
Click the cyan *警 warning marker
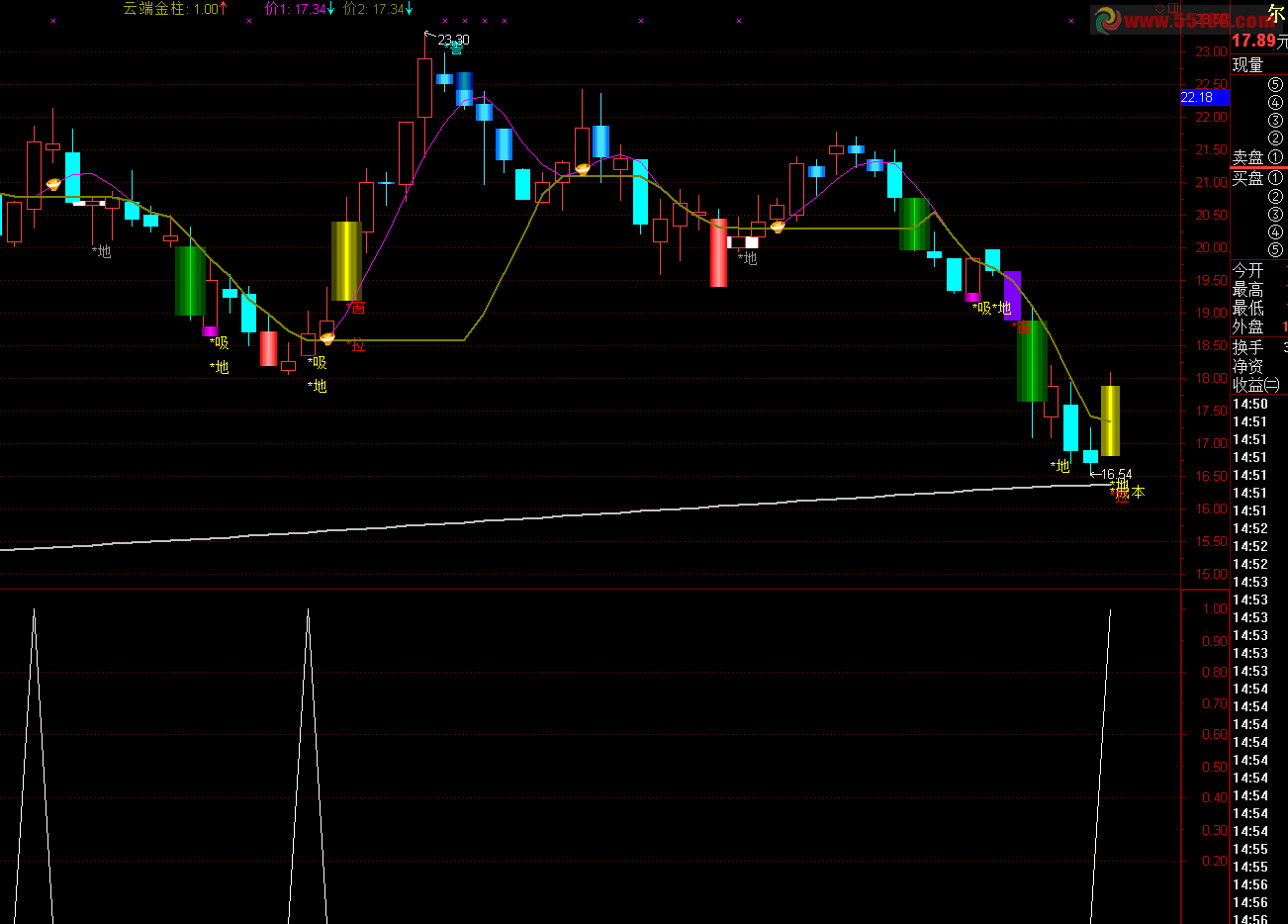(454, 49)
